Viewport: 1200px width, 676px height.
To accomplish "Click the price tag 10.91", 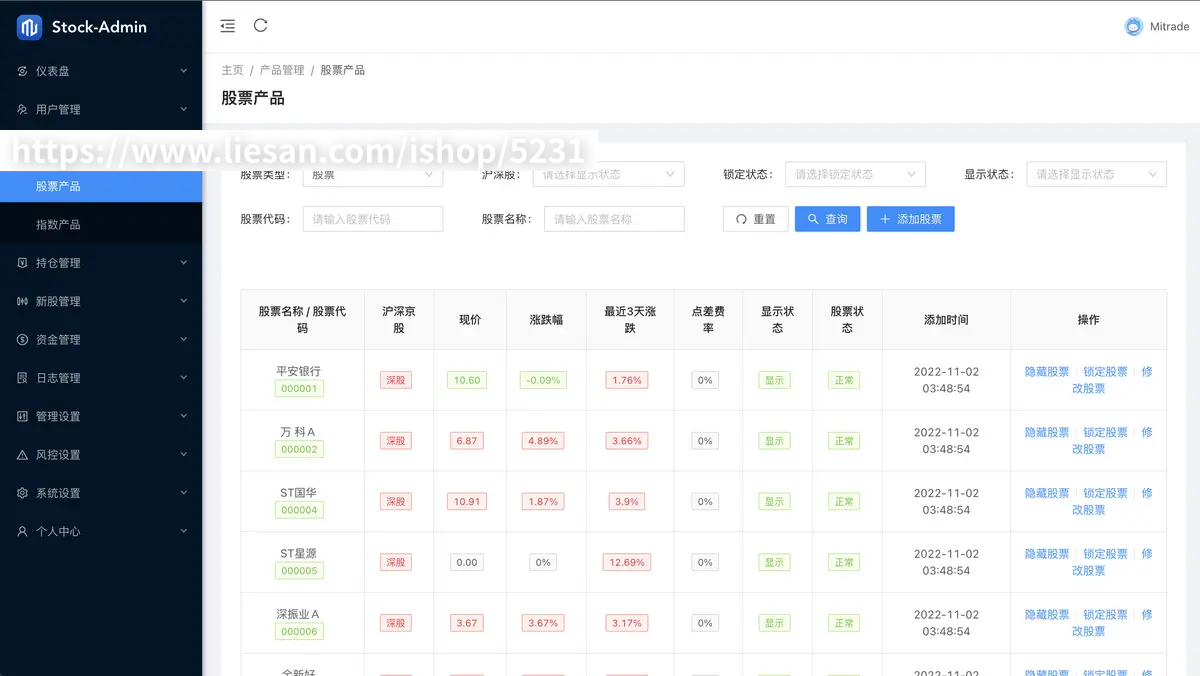I will [x=467, y=502].
